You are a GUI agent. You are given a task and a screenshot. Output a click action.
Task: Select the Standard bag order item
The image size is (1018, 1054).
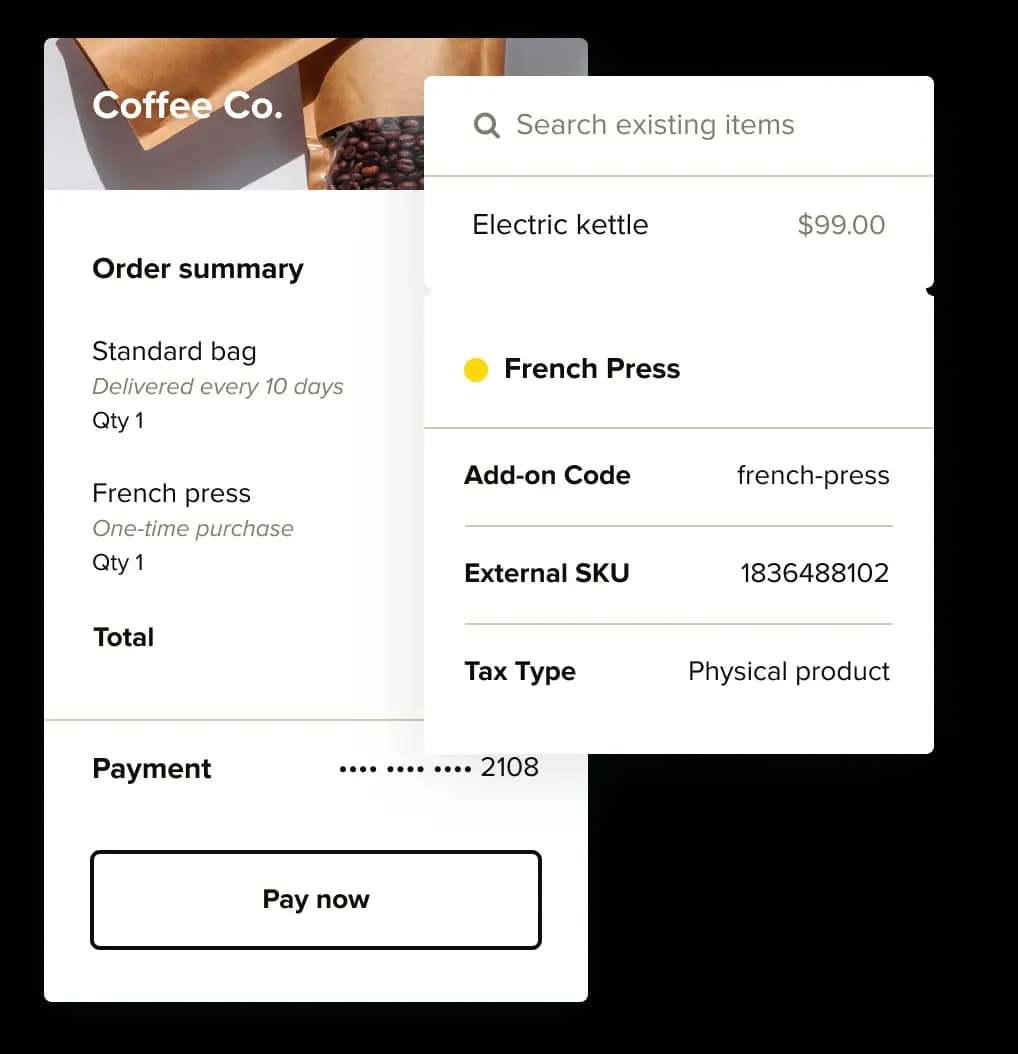click(x=174, y=352)
